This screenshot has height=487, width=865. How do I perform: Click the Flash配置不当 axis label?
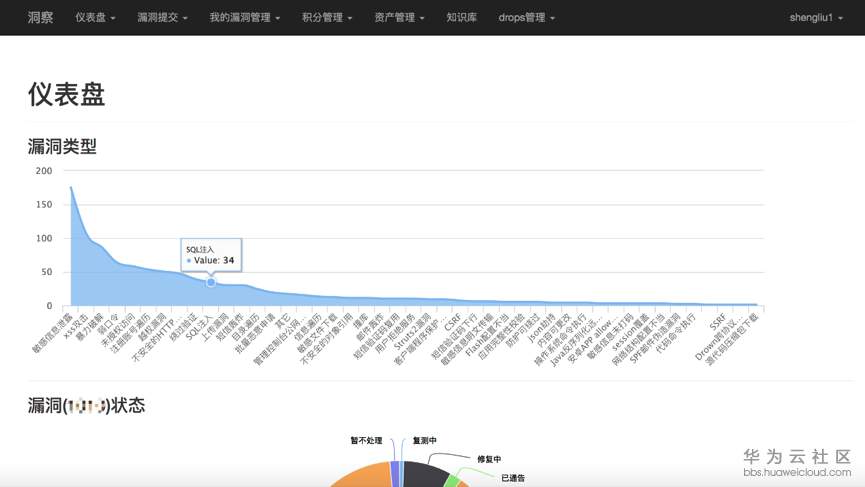[x=487, y=335]
